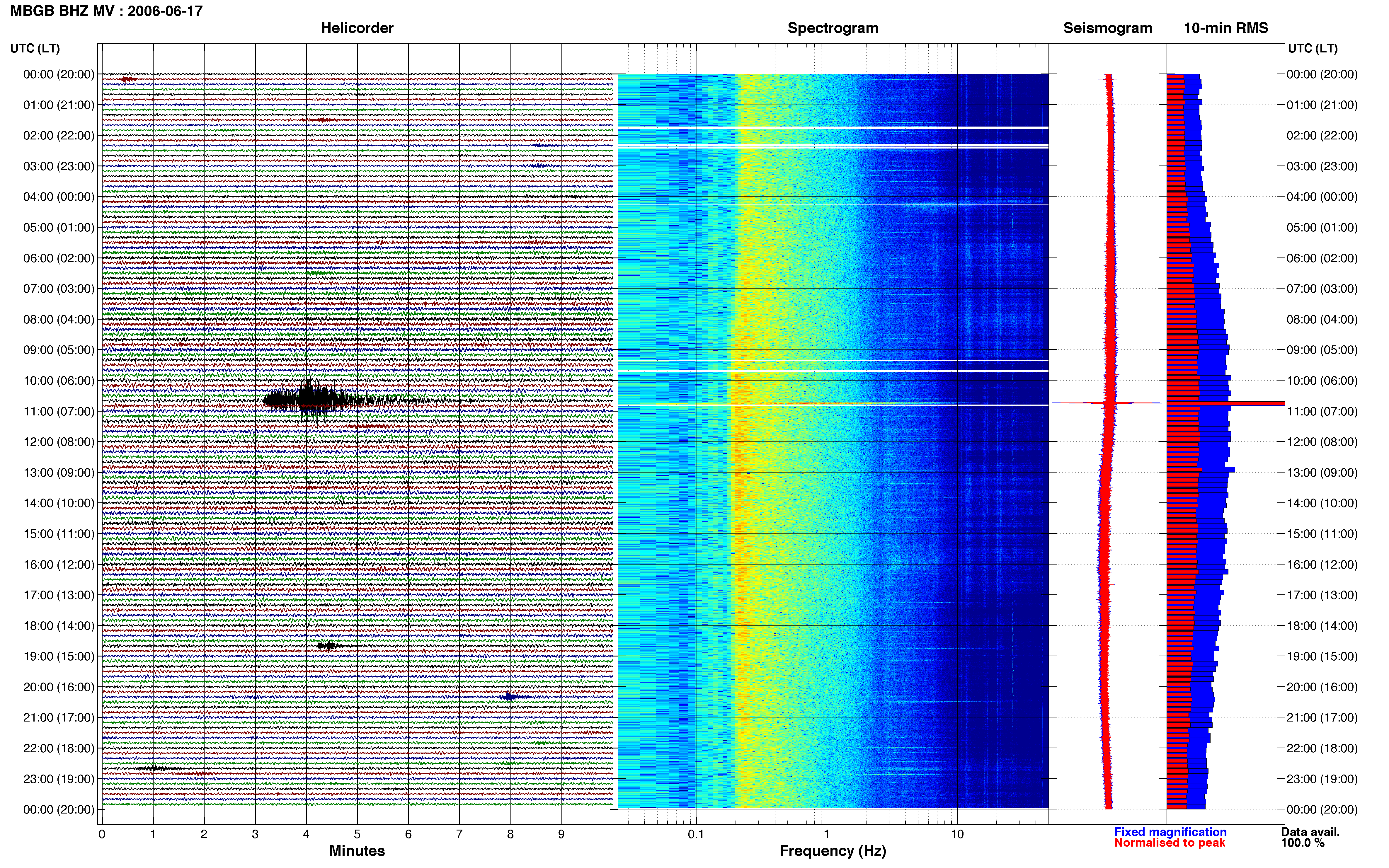Click the Frequency (Hz) axis title

[x=833, y=851]
